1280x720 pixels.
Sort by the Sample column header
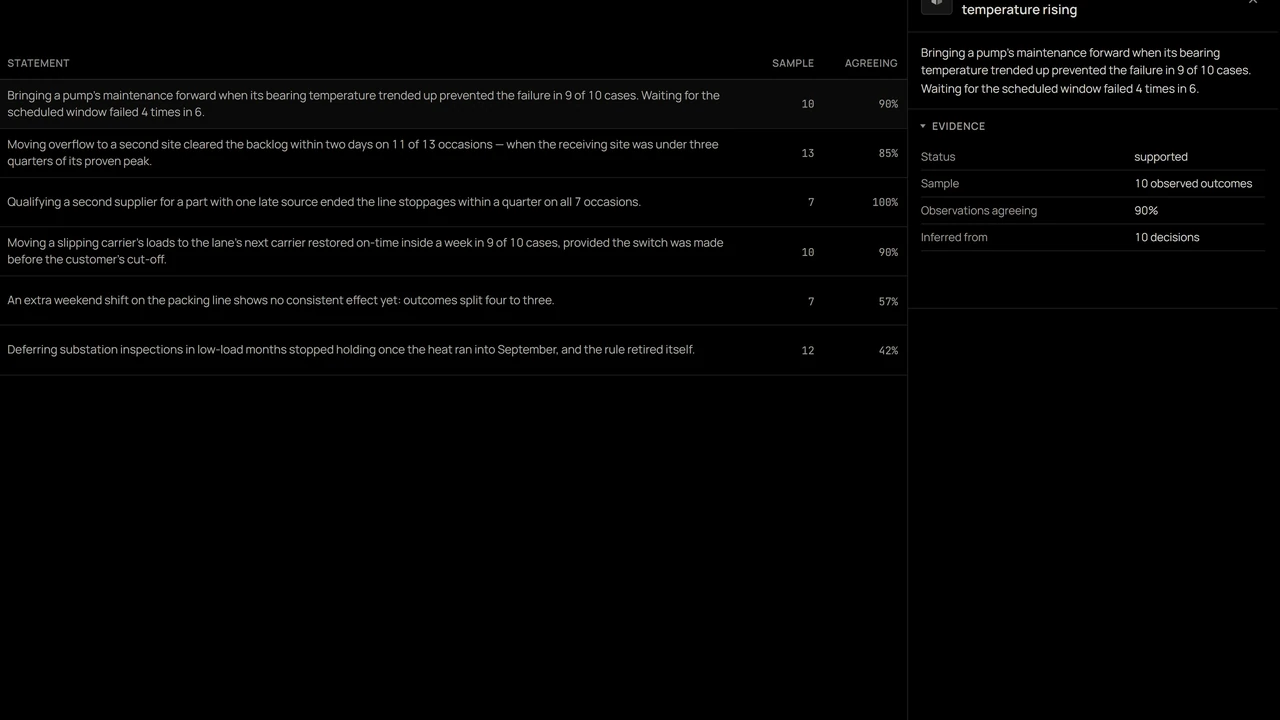click(793, 63)
